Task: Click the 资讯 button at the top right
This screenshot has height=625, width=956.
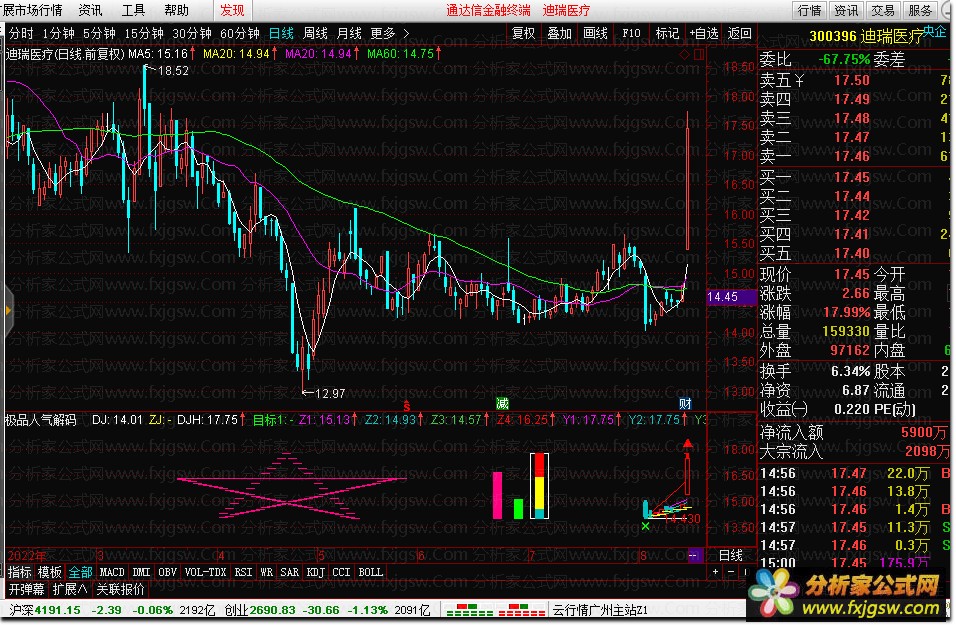Action: tap(846, 10)
